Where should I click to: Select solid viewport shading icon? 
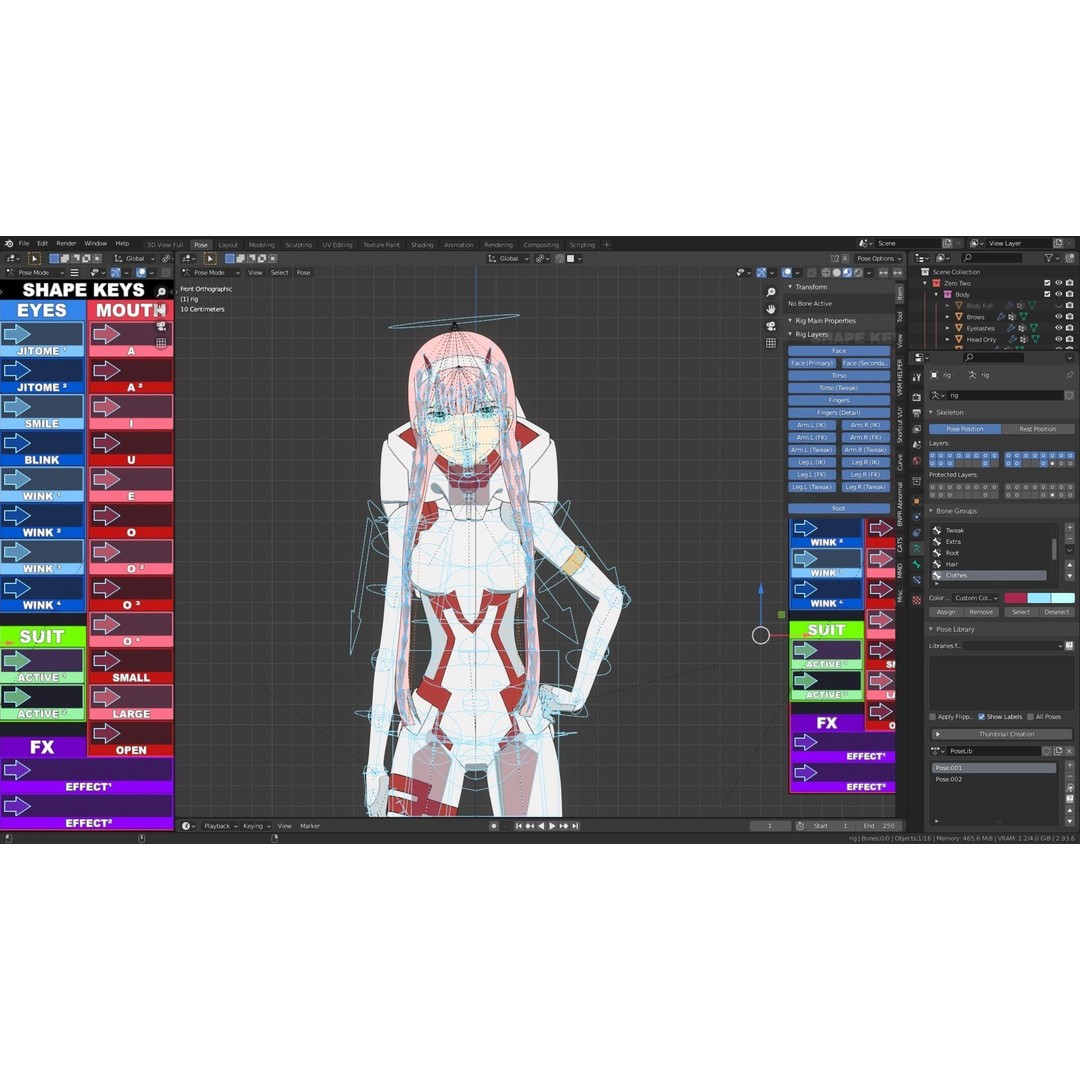click(x=836, y=273)
